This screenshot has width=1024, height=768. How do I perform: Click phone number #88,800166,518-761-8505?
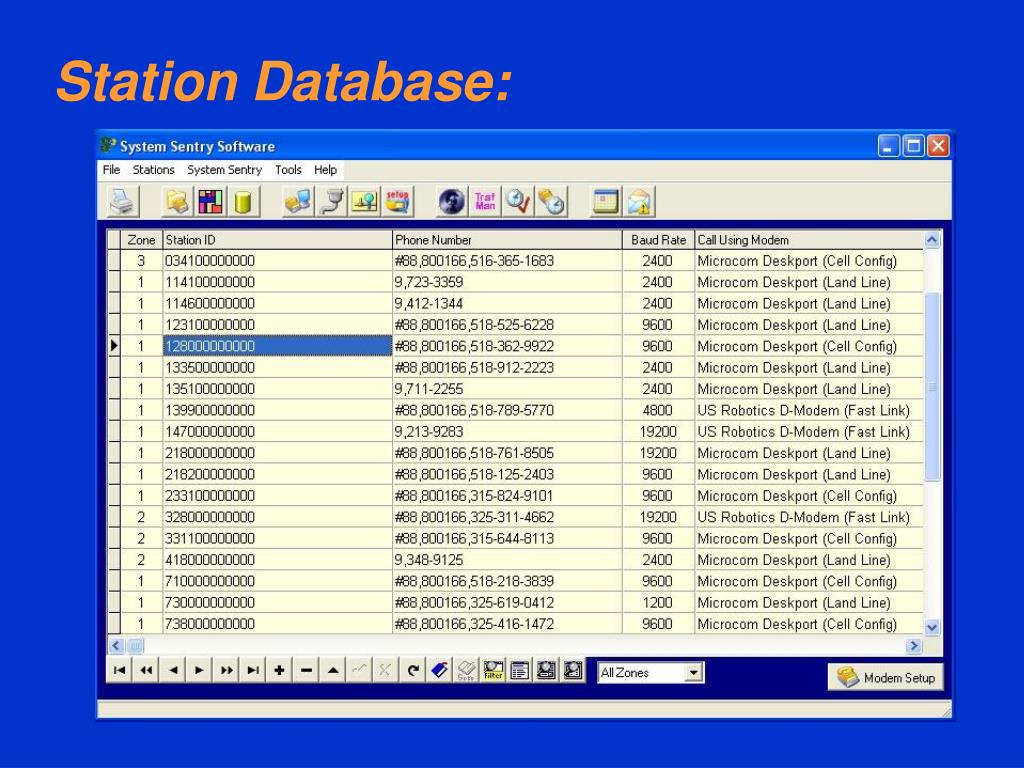(507, 453)
